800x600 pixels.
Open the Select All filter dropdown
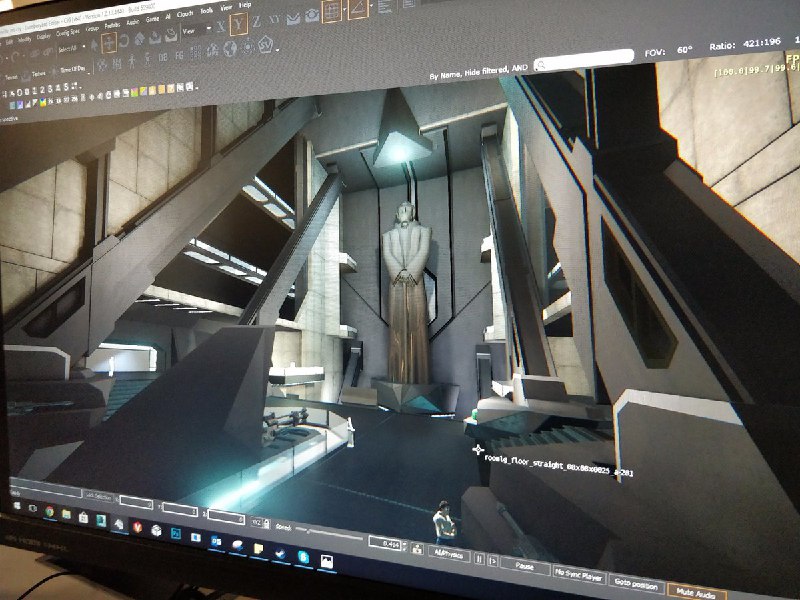71,48
